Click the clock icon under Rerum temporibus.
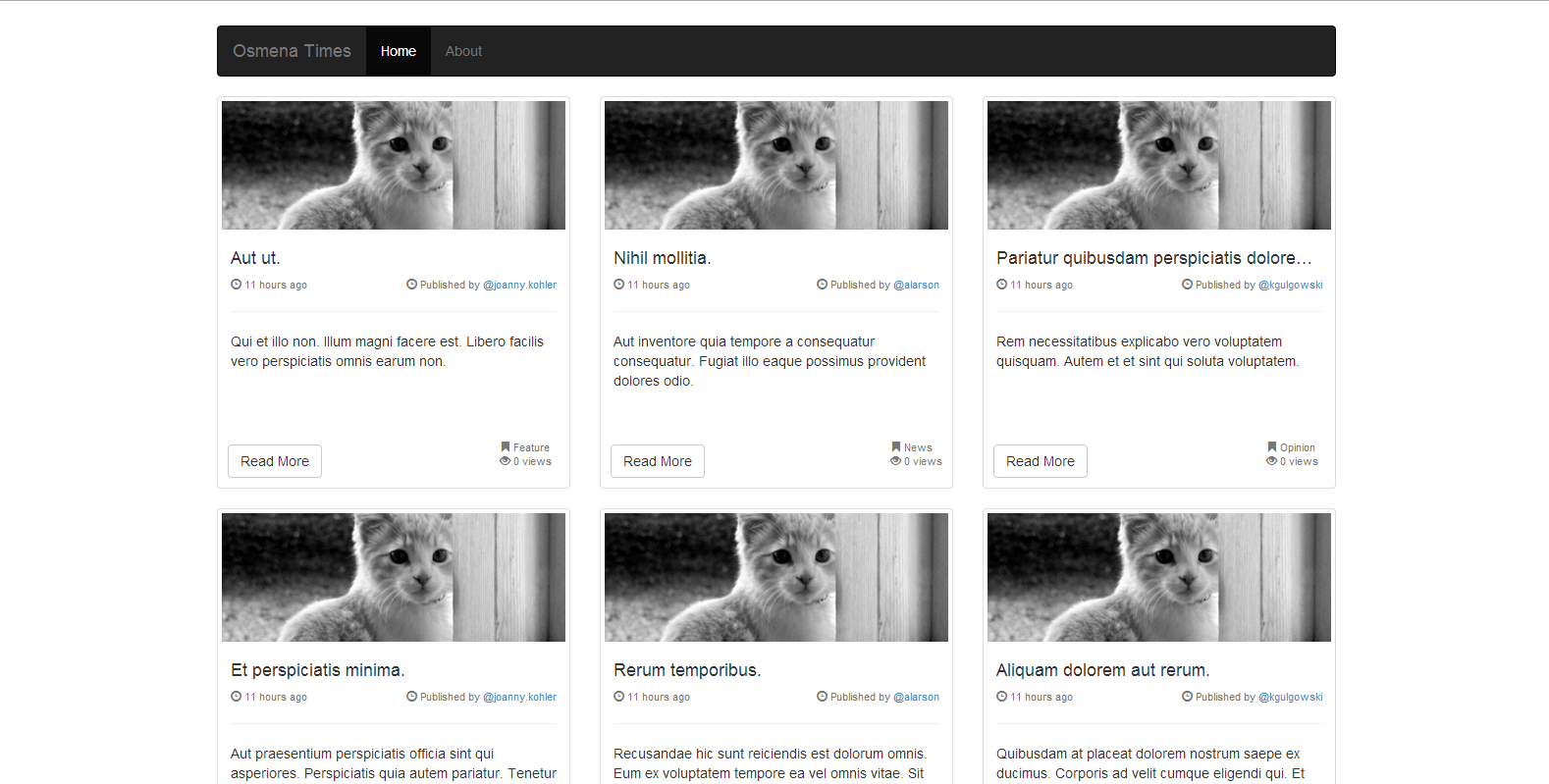The height and width of the screenshot is (784, 1549). coord(619,697)
